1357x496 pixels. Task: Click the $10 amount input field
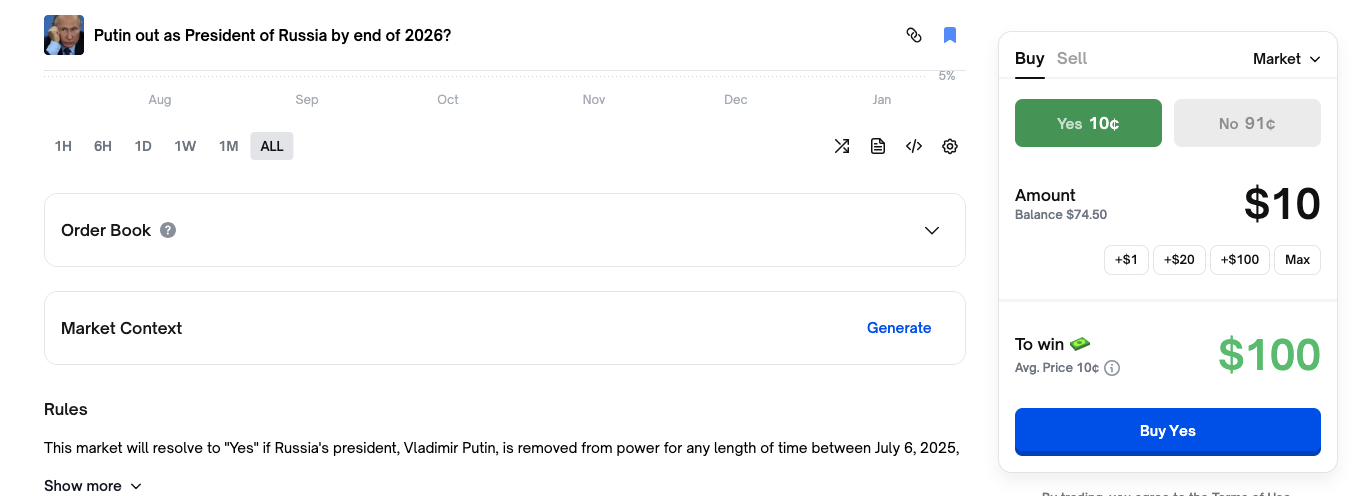(1282, 204)
